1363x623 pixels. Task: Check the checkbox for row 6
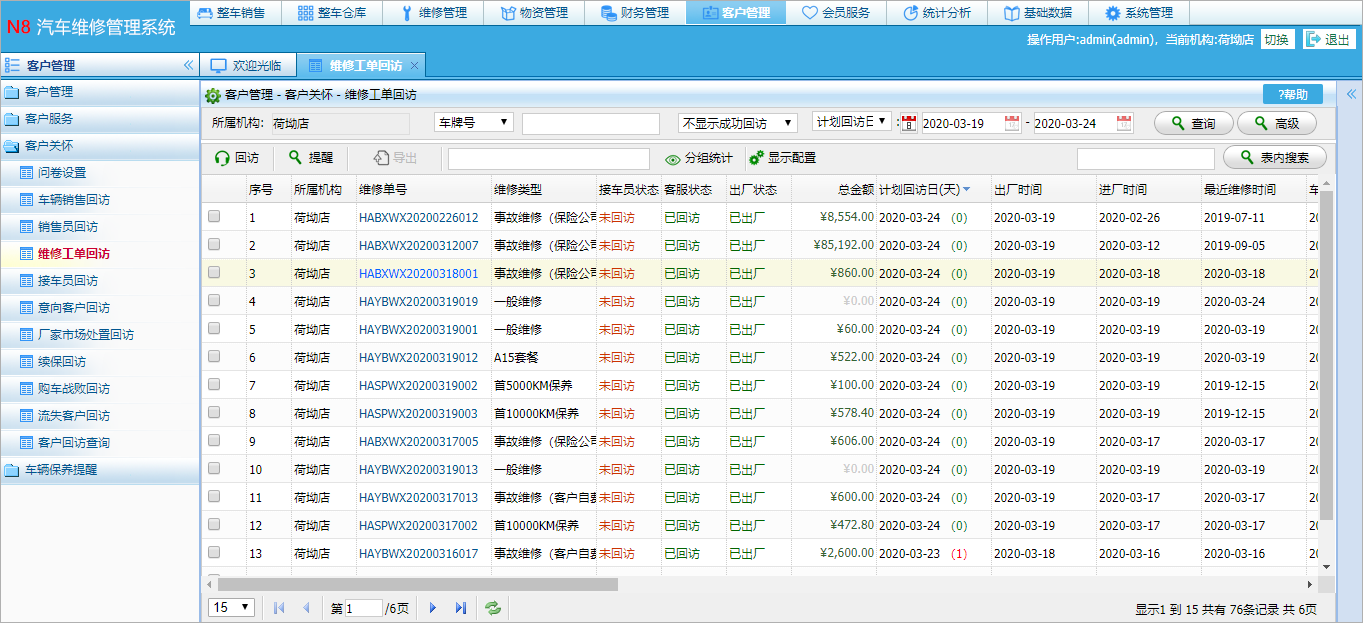coord(214,356)
